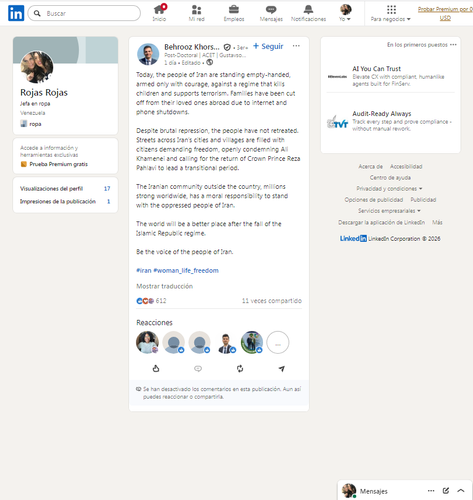The width and height of the screenshot is (473, 500).
Task: Open Centro de ayuda link
Action: pos(390,177)
